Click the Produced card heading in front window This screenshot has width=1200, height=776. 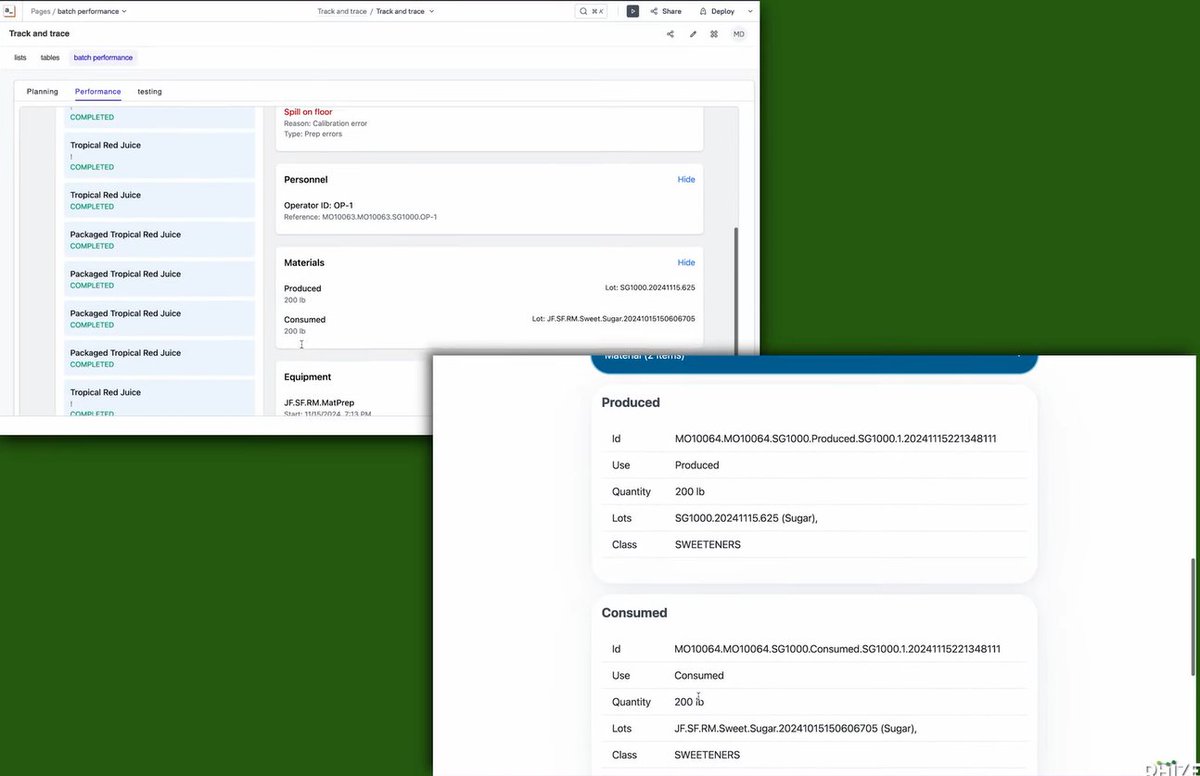coord(630,403)
